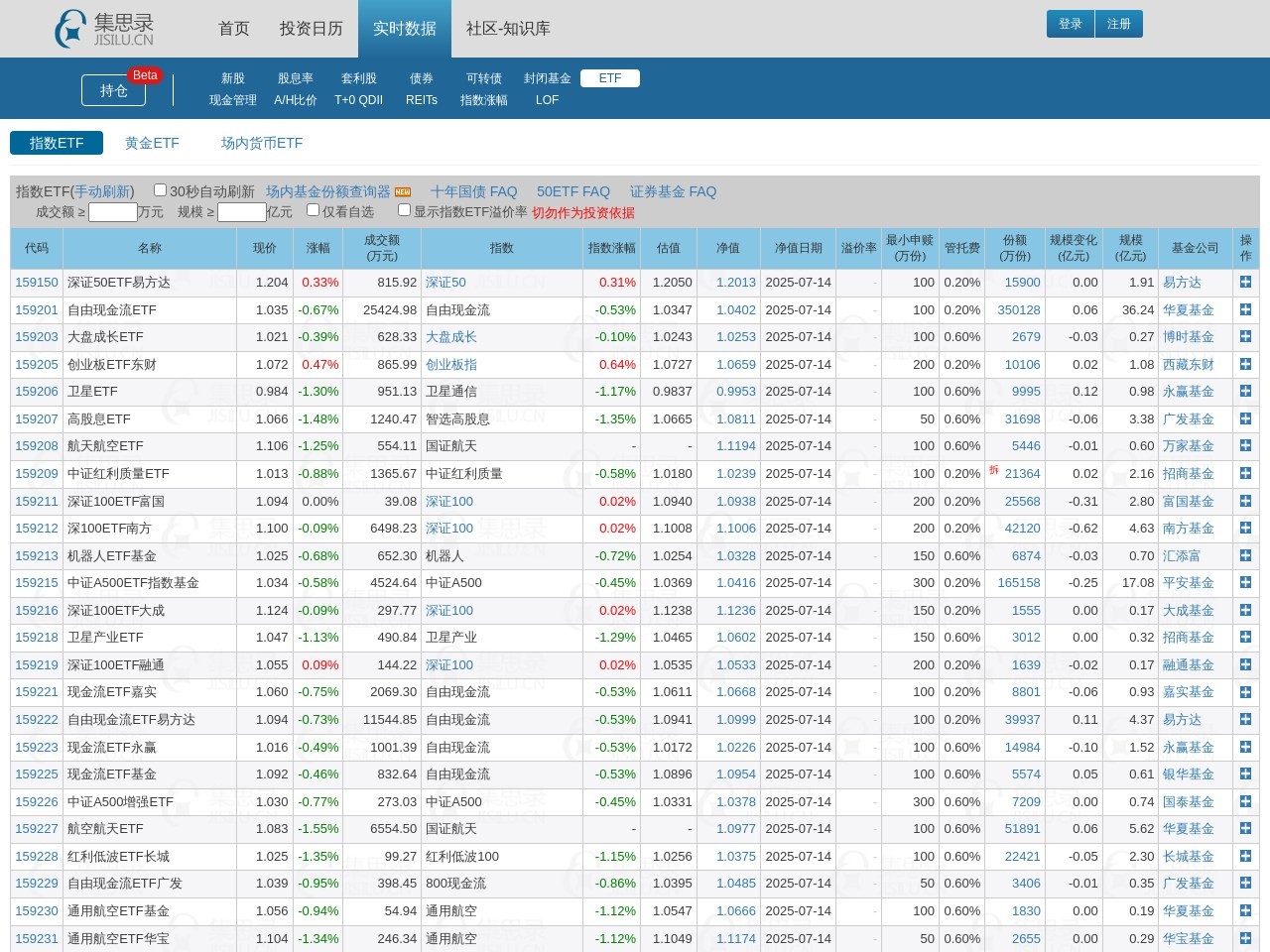Open fund code 159205 link

(37, 365)
